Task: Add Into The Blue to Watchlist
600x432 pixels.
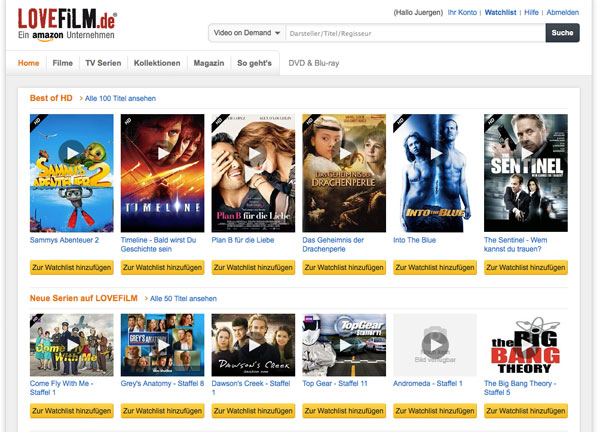Action: pos(435,267)
